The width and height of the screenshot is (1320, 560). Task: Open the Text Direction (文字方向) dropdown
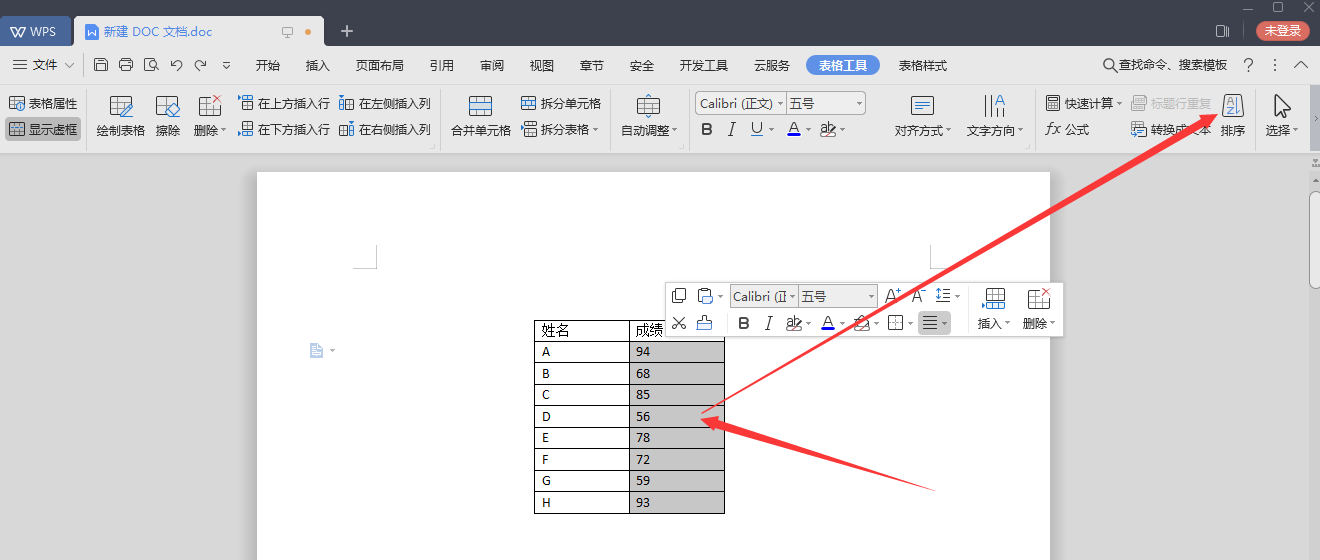click(x=994, y=116)
